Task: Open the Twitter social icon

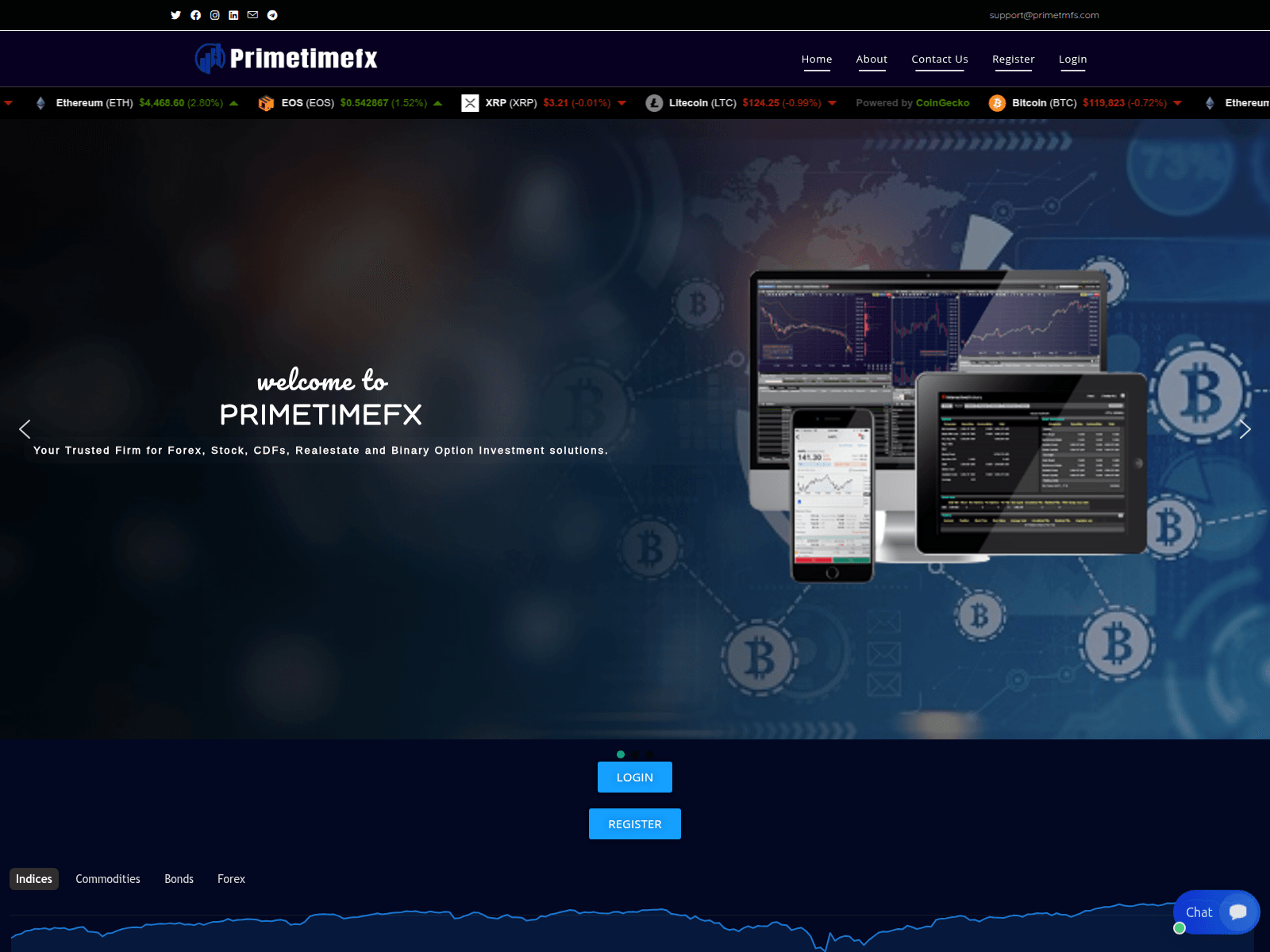Action: point(175,15)
